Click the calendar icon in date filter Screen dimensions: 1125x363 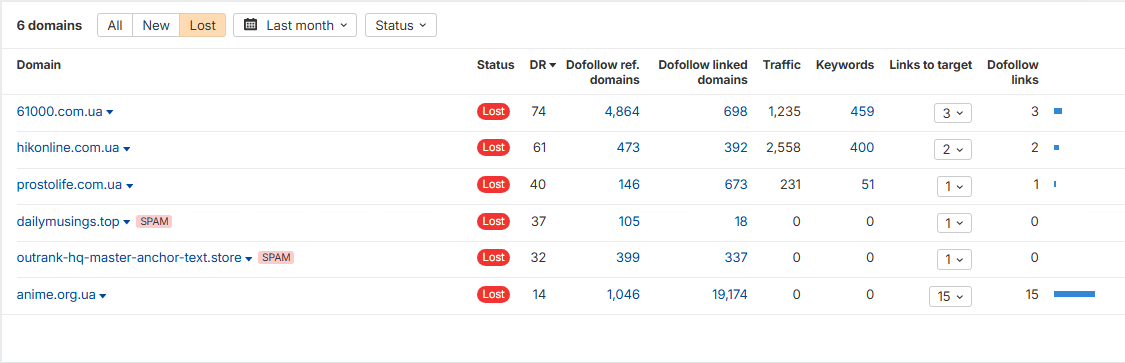coord(250,25)
